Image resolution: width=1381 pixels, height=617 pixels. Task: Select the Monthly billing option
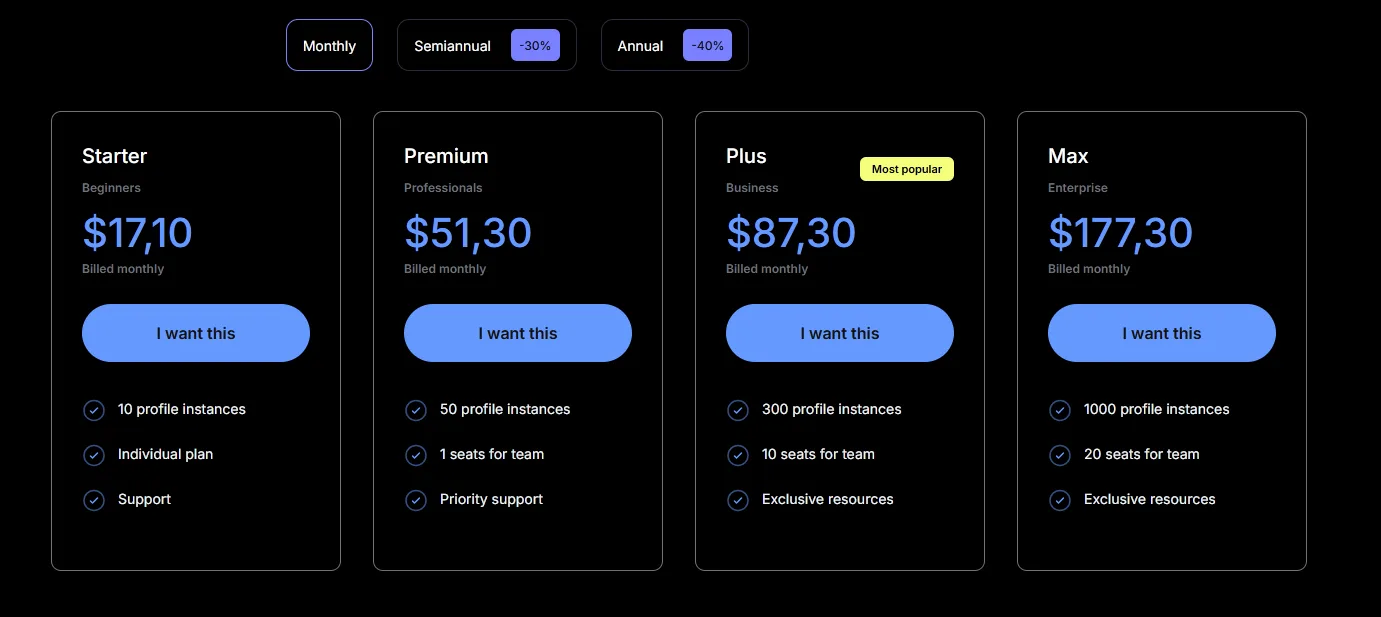(329, 45)
